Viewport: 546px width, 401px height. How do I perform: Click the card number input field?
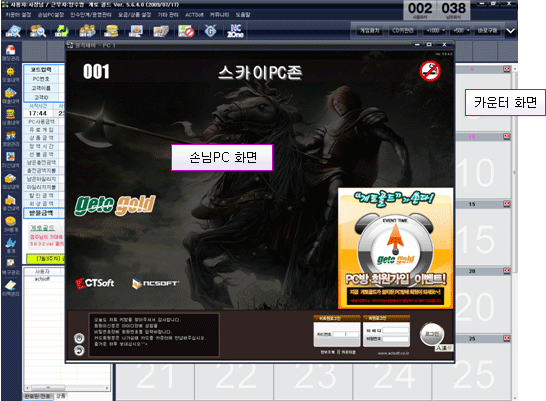pyautogui.click(x=345, y=334)
